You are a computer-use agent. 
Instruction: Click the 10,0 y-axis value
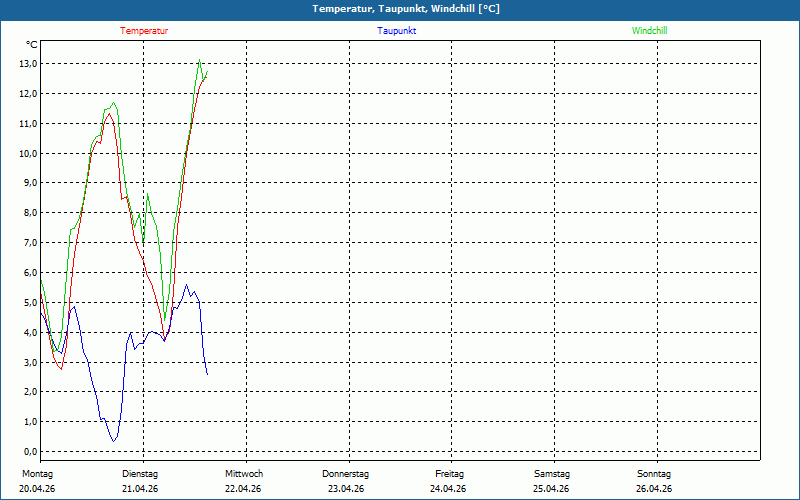coord(28,153)
